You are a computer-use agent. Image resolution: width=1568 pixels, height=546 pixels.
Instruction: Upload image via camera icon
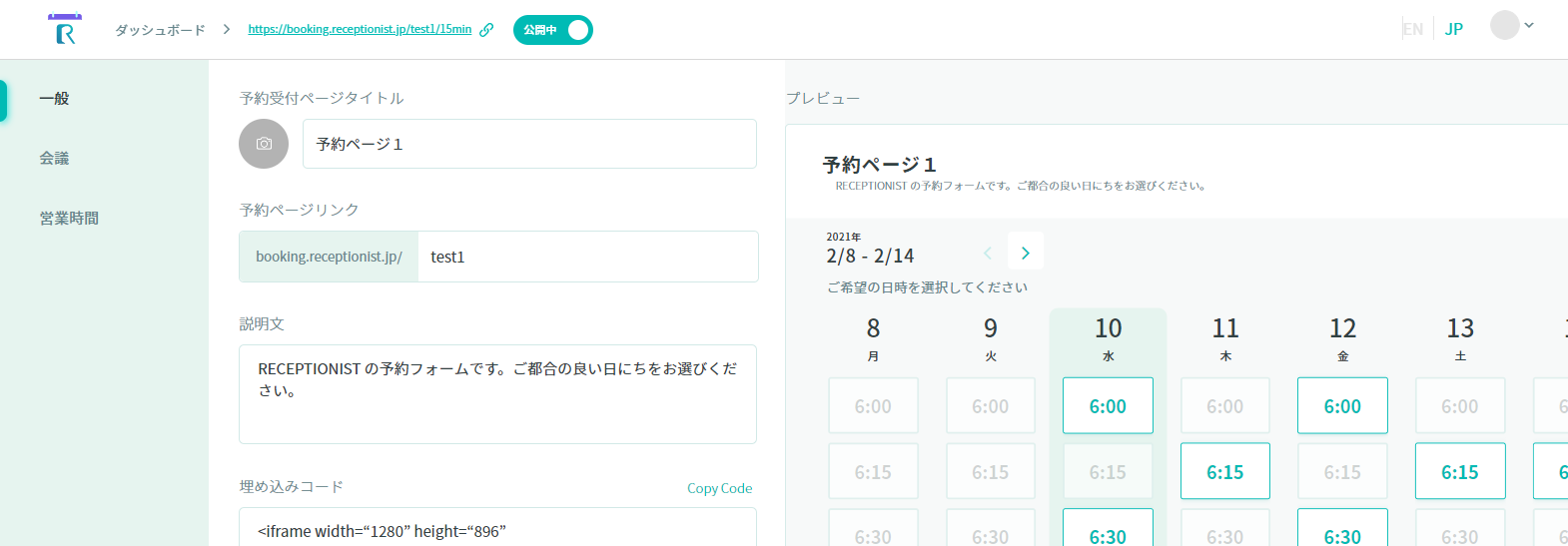tap(264, 144)
